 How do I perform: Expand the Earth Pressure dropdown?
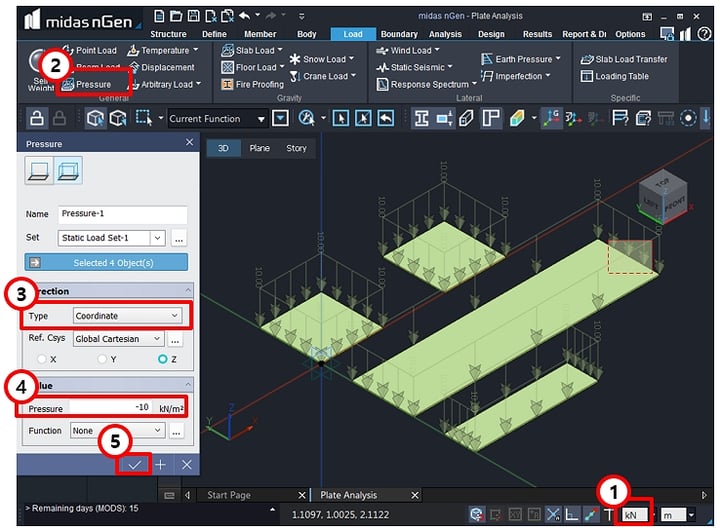pos(558,58)
